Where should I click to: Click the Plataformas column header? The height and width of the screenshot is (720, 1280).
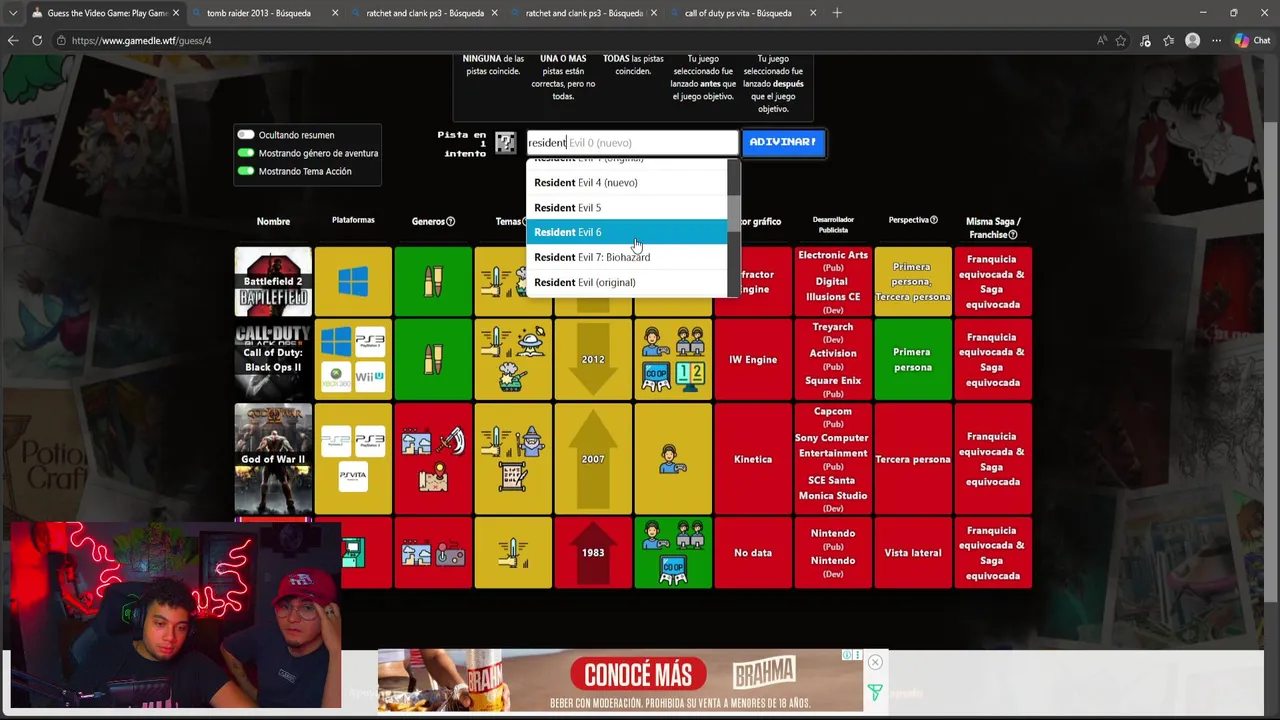click(353, 220)
